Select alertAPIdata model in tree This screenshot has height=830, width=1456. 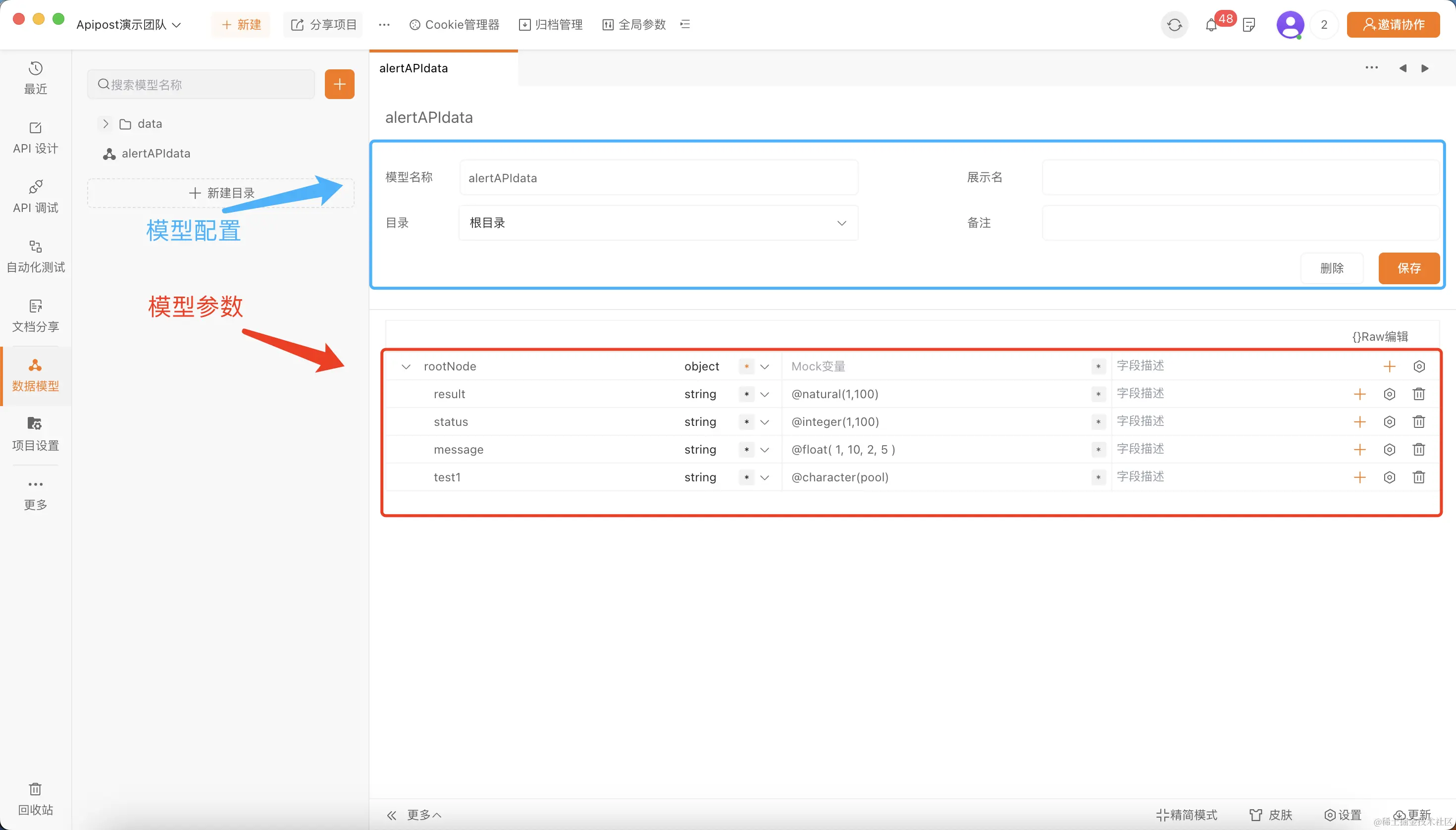point(147,154)
